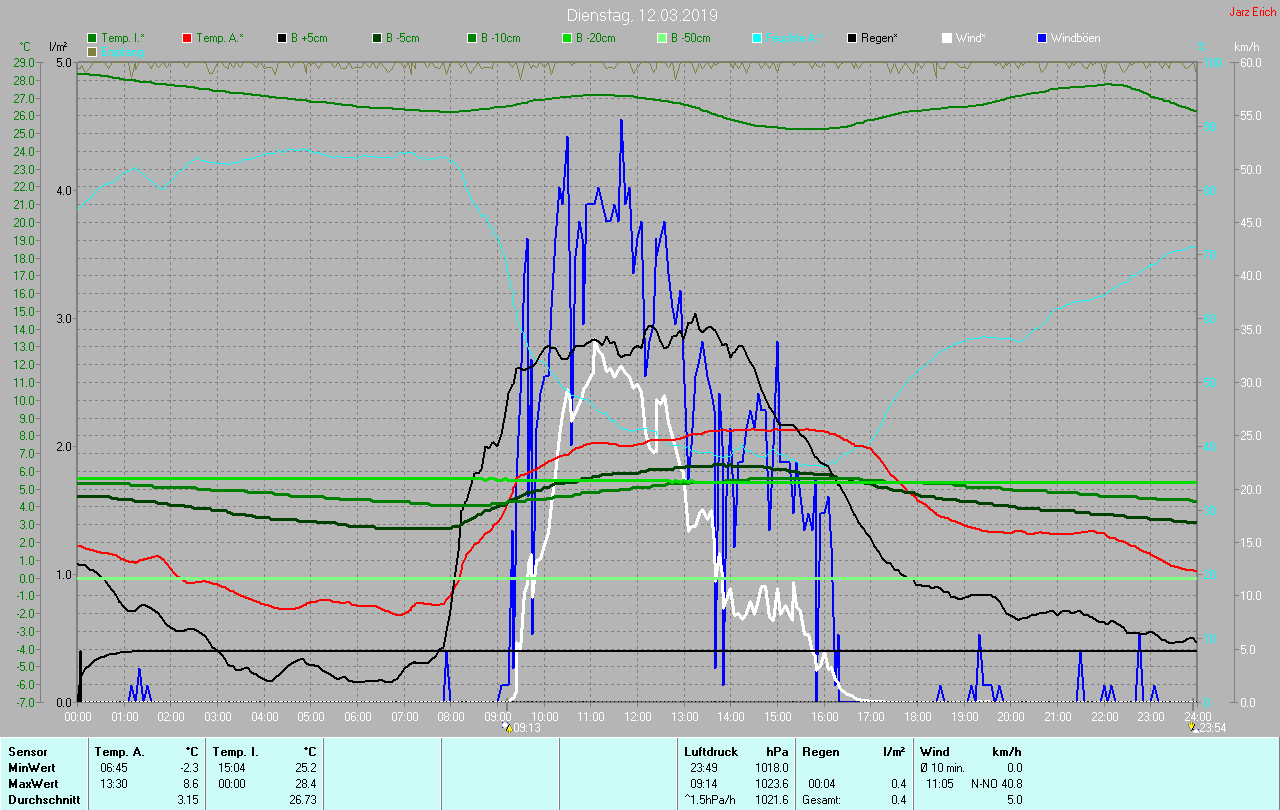The image size is (1280, 810).
Task: Click the bright green B -20cm legend square
Action: tap(568, 38)
